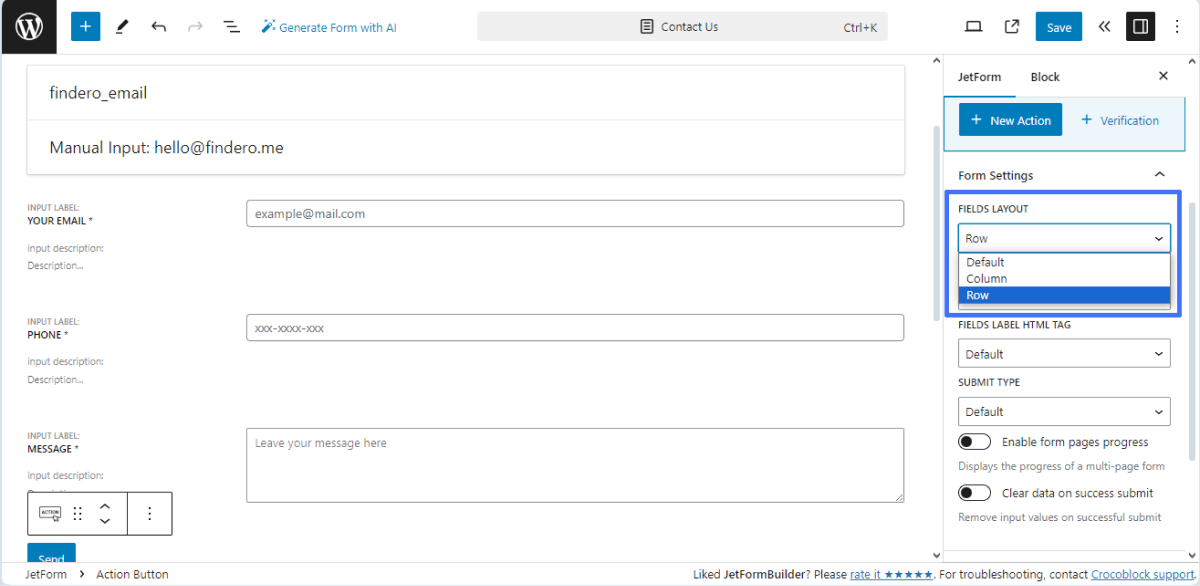Open the Document Overview panel
This screenshot has height=586, width=1200.
point(231,26)
